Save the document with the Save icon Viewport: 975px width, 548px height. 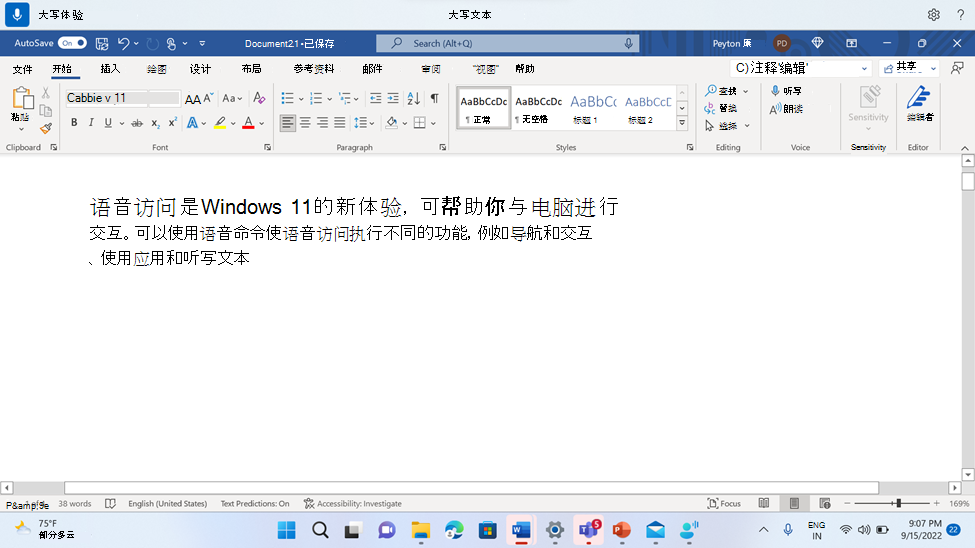[102, 44]
